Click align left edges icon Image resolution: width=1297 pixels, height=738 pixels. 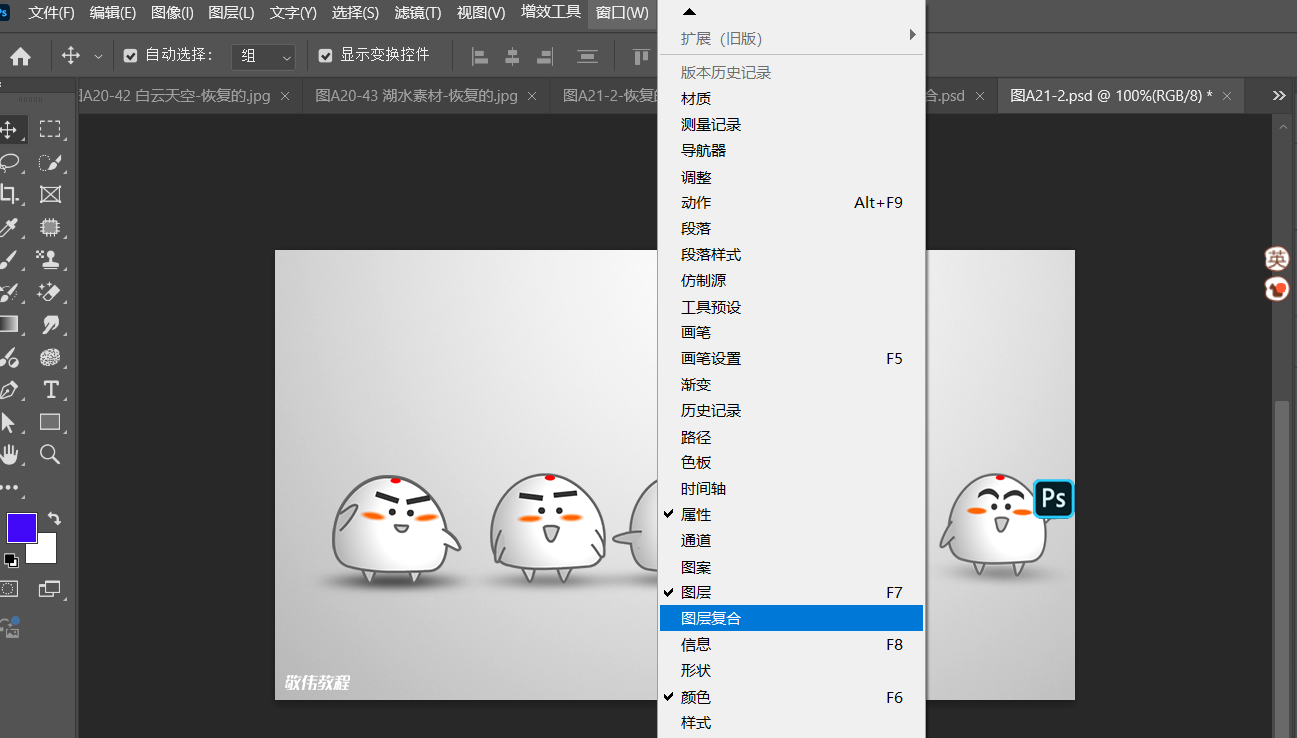pos(480,56)
